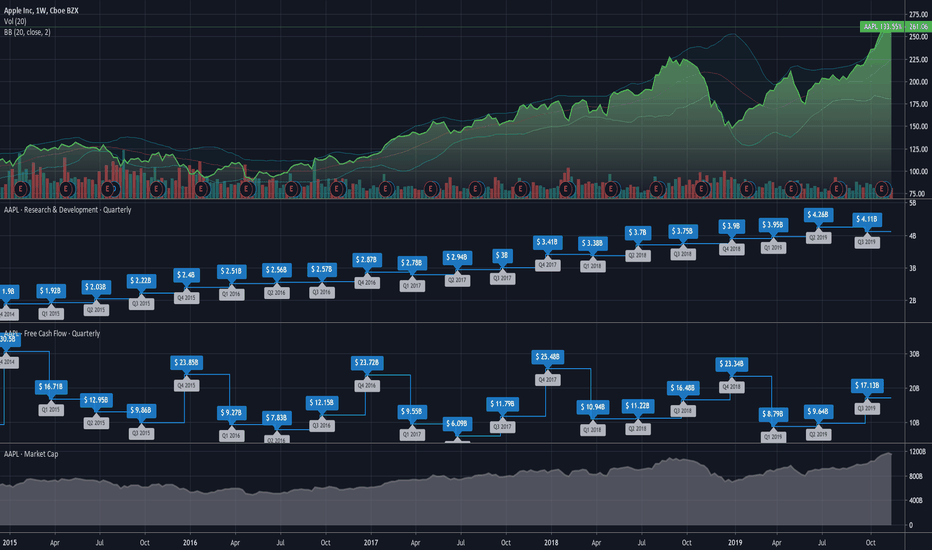
Task: Click the $ 3.75B R&D data label
Action: coord(683,231)
